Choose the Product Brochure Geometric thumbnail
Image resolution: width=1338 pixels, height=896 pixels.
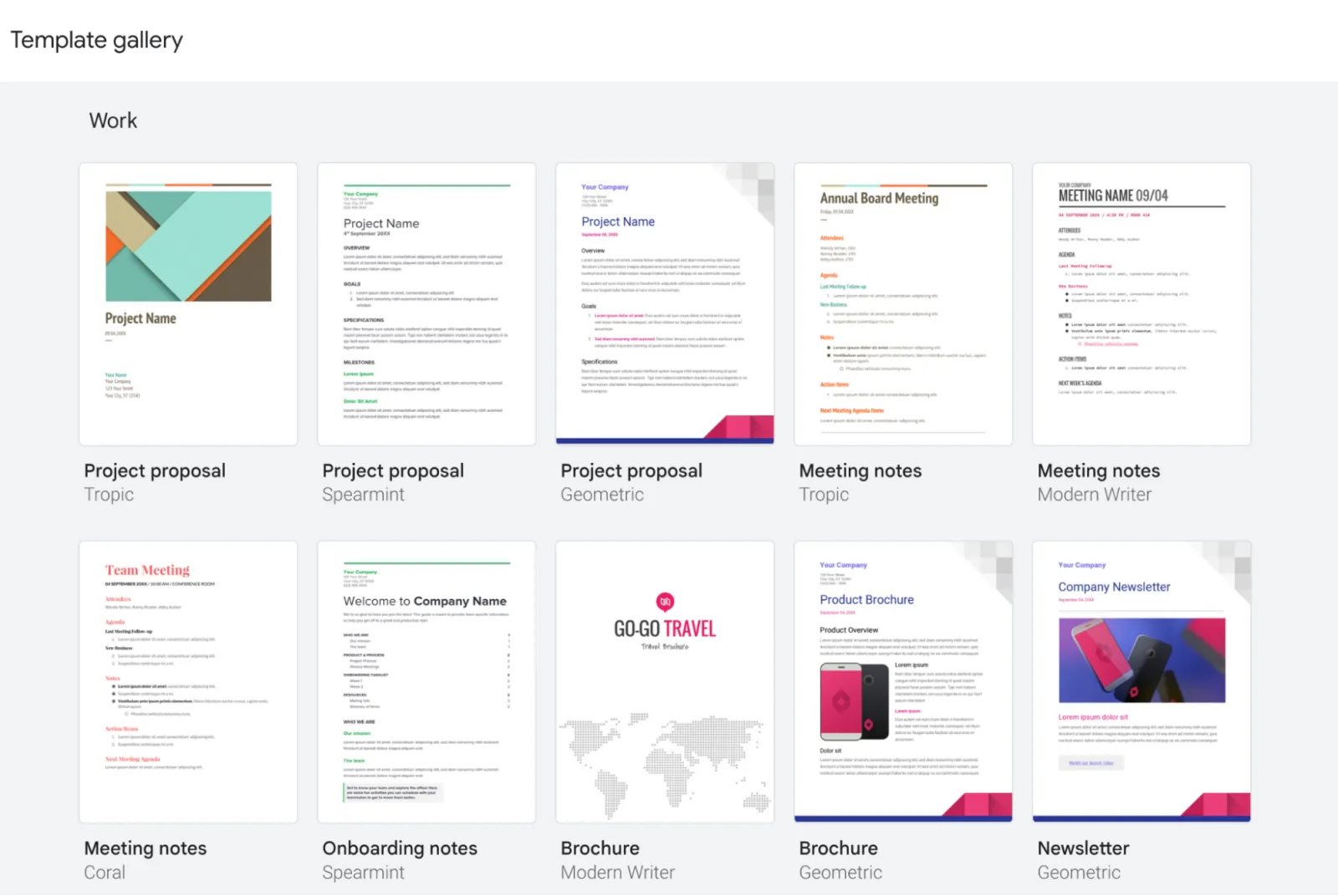point(903,681)
